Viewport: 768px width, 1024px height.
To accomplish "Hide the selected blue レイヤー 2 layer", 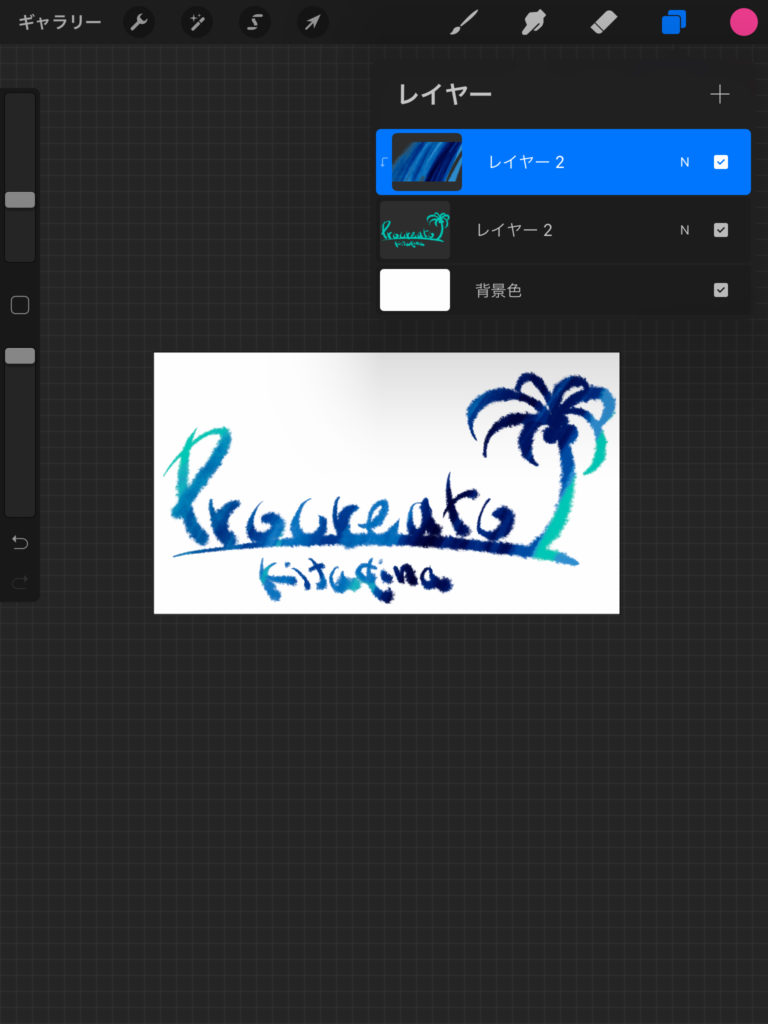I will pos(720,162).
